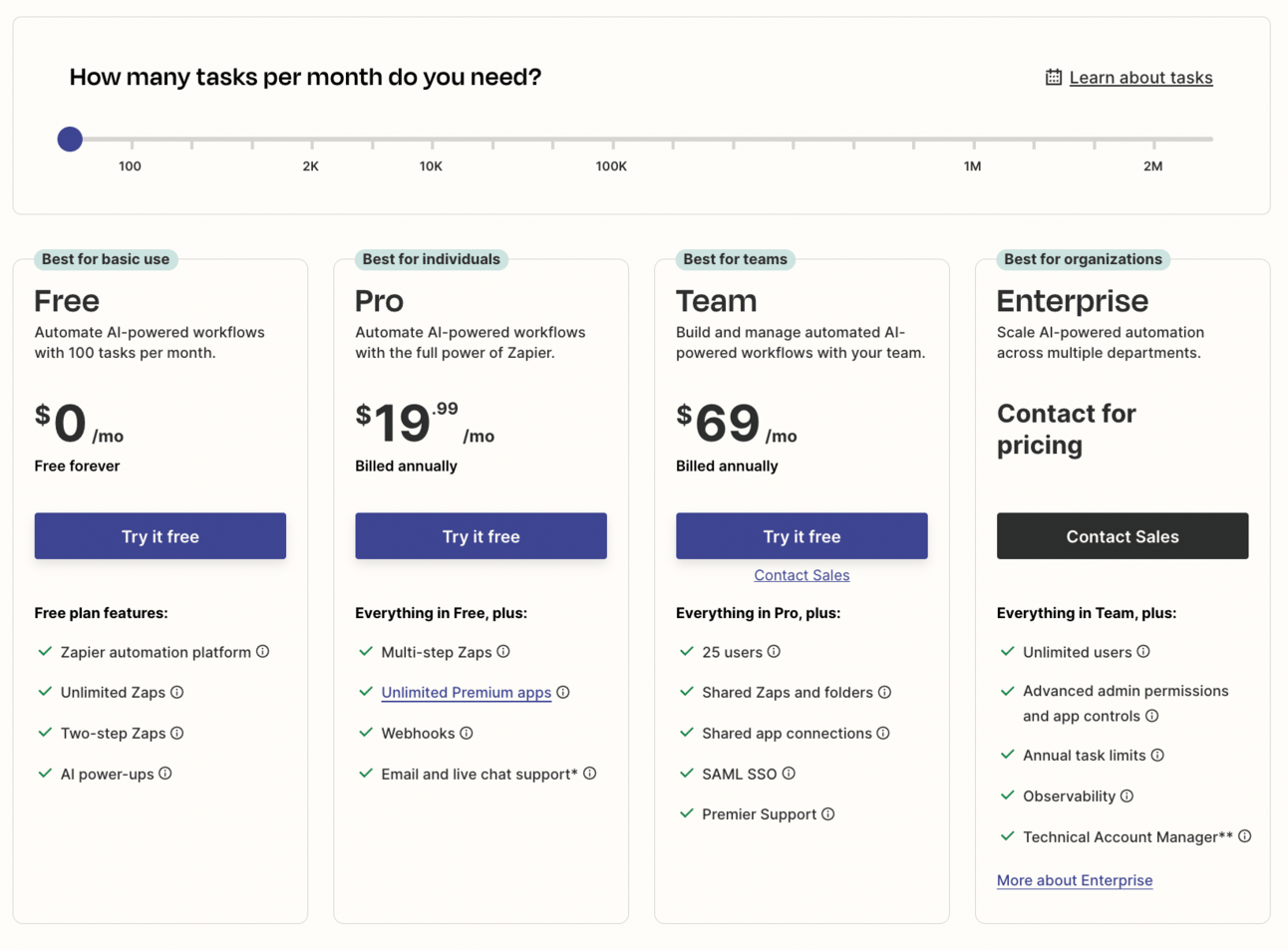The height and width of the screenshot is (950, 1288).
Task: Click info icon next to Annual task limits
Action: pyautogui.click(x=1157, y=755)
